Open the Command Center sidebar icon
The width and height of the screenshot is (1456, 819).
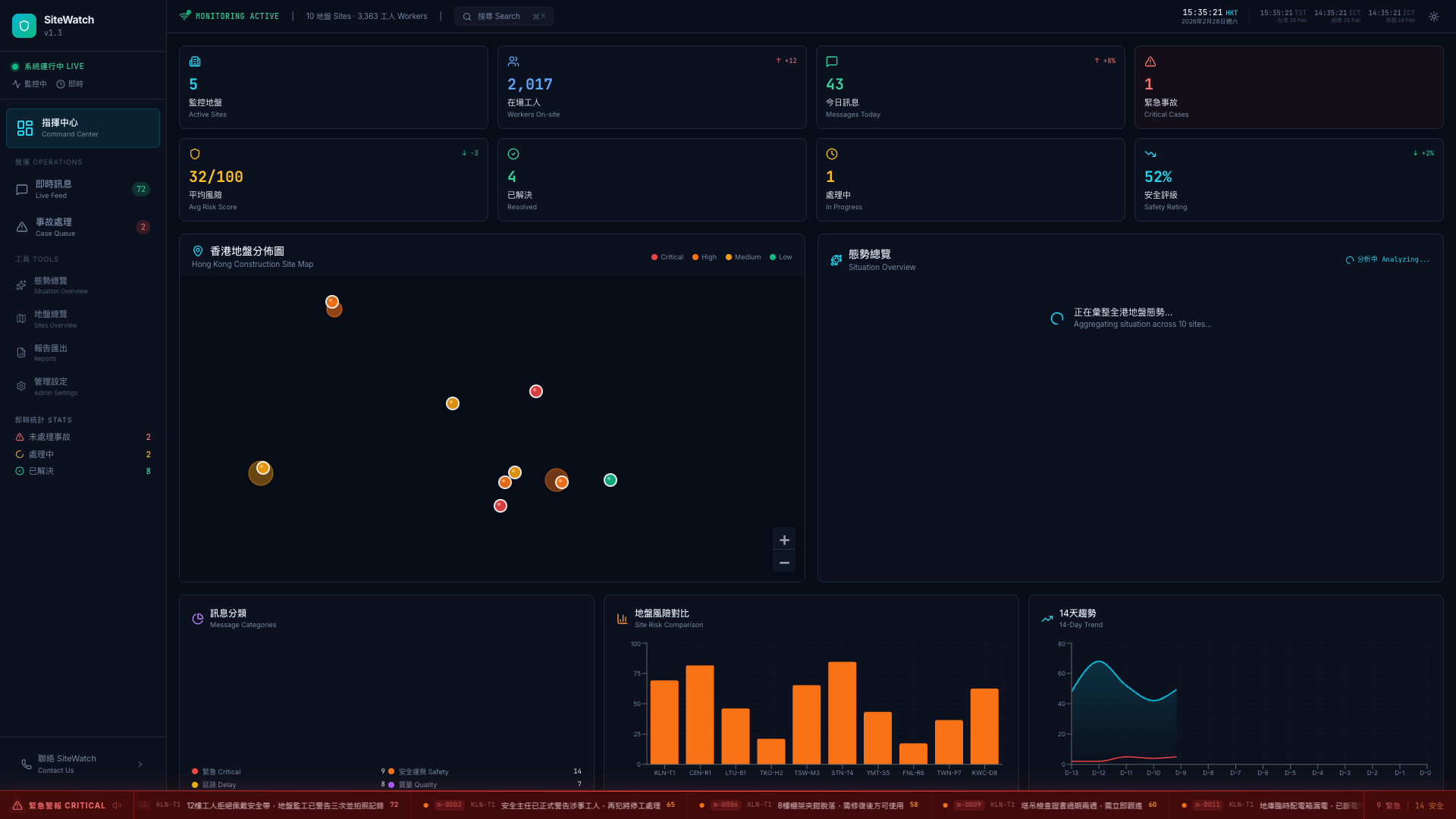point(24,127)
